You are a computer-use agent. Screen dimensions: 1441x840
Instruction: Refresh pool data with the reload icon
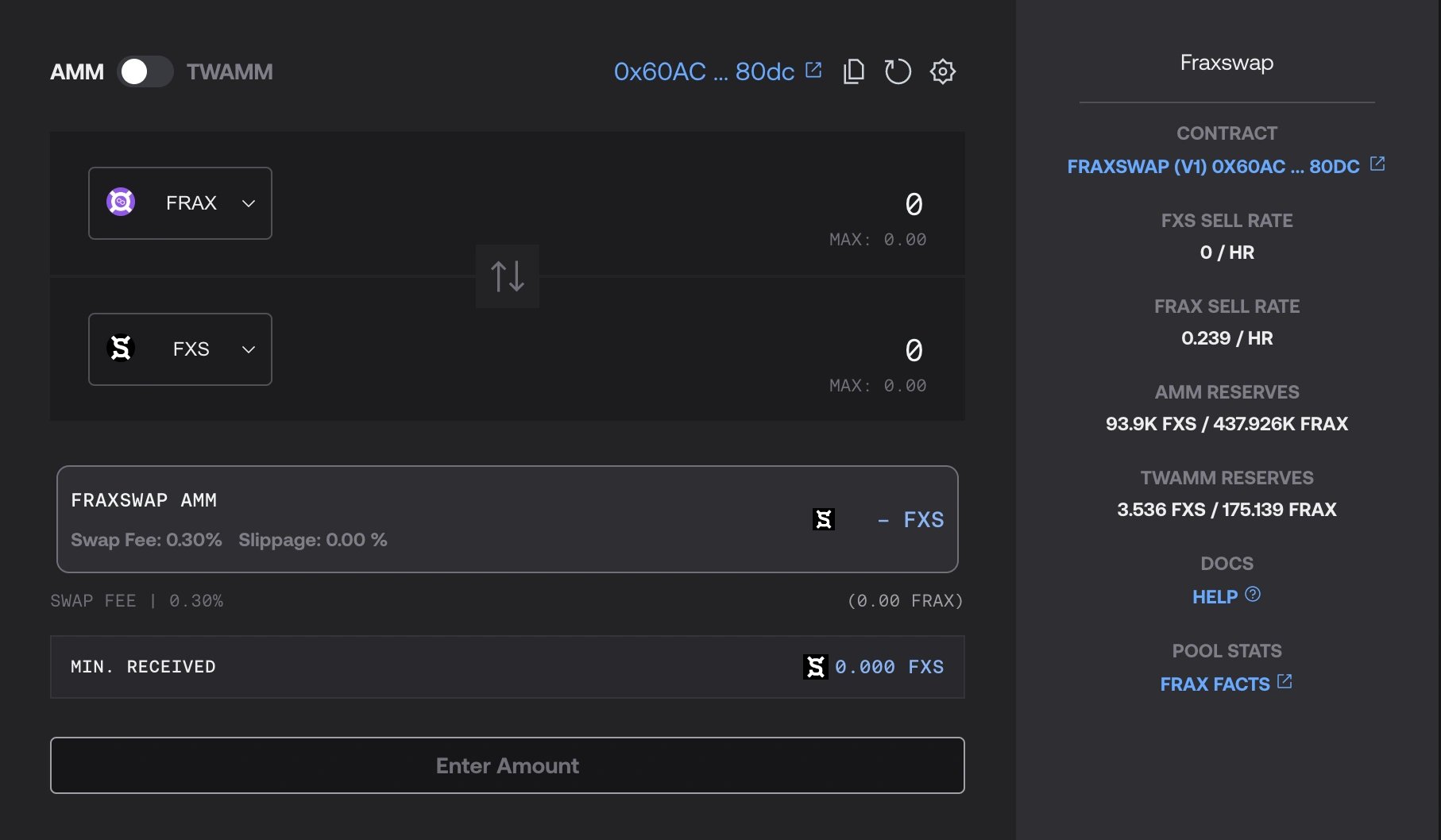[898, 71]
